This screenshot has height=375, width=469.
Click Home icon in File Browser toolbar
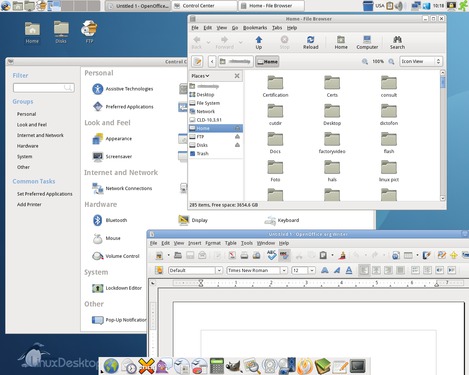[x=341, y=43]
